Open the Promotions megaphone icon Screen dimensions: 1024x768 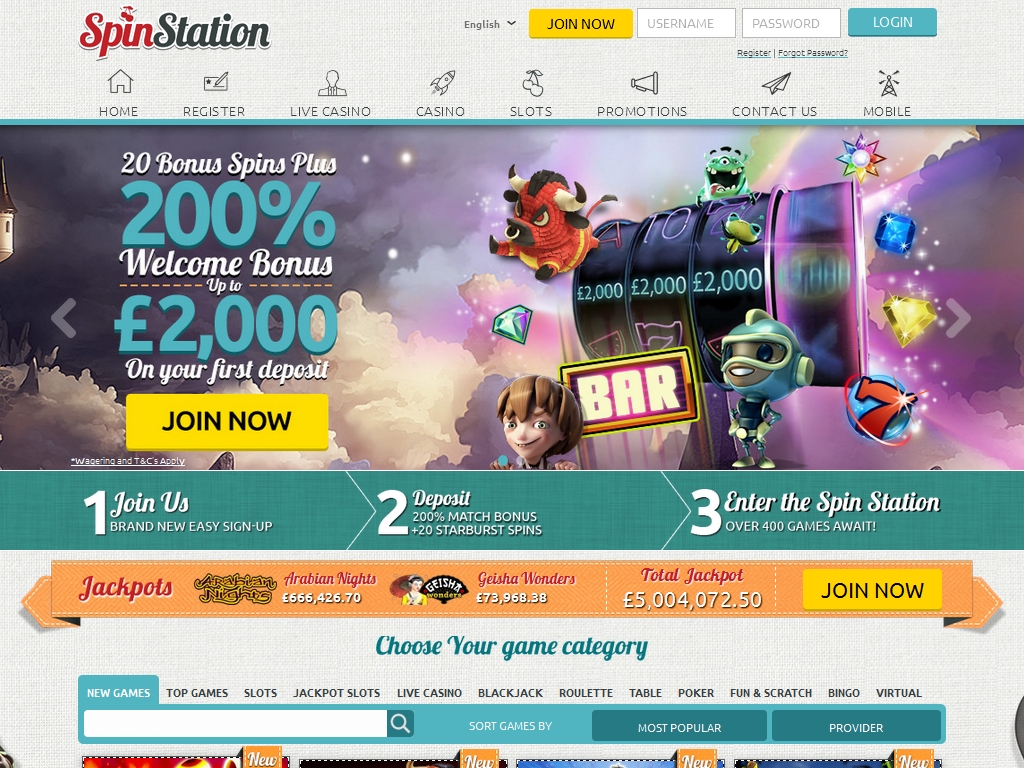pos(643,82)
